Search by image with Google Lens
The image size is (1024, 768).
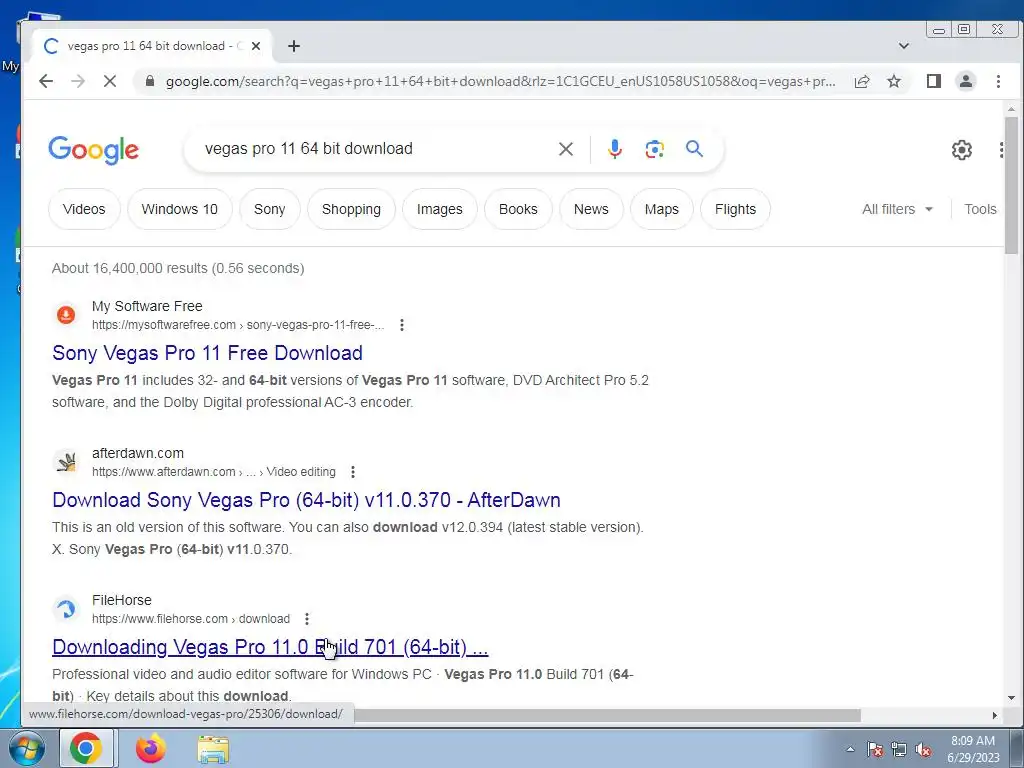pyautogui.click(x=654, y=149)
